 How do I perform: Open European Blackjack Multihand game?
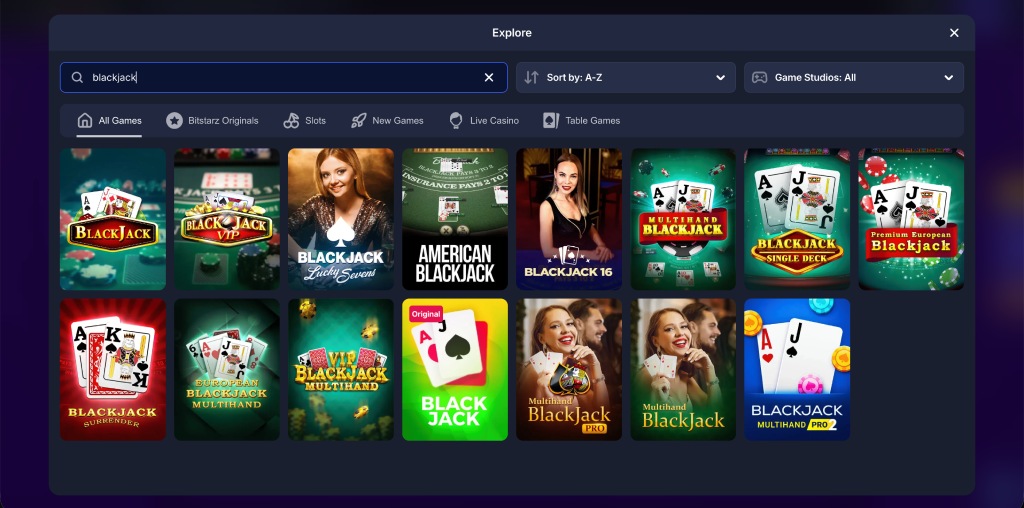[x=227, y=370]
